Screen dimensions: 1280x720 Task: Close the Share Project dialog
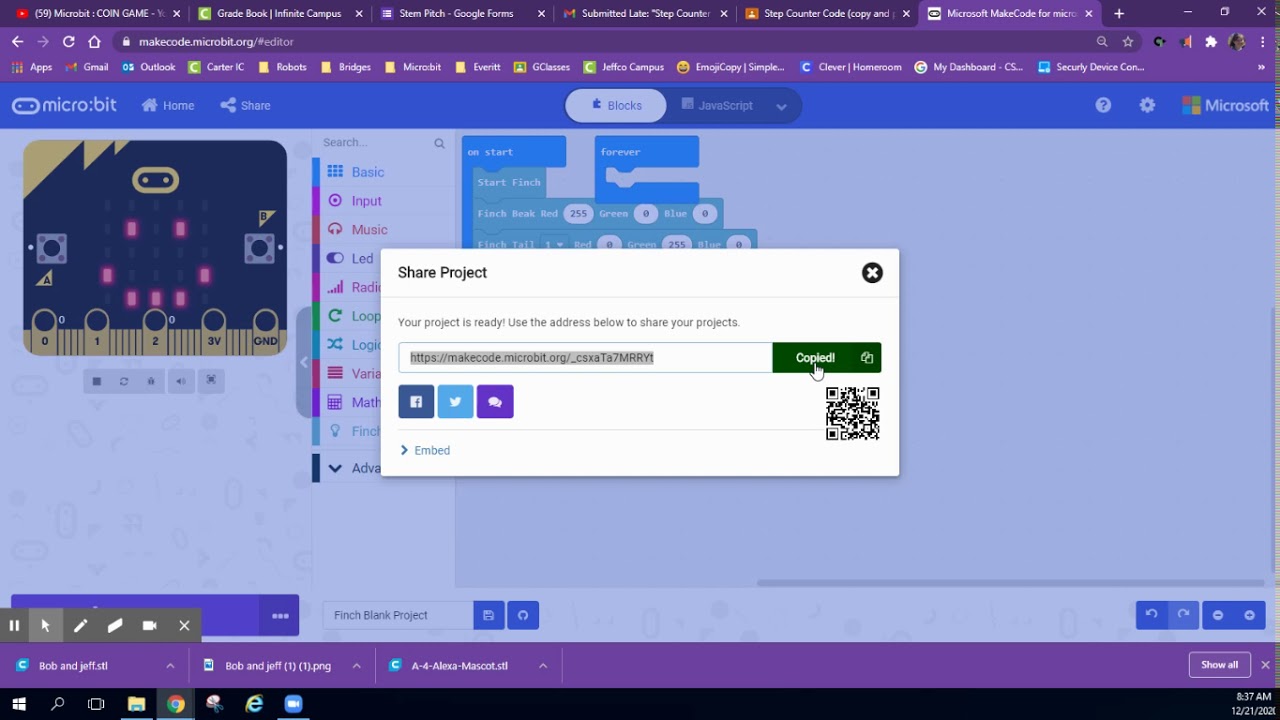point(872,273)
